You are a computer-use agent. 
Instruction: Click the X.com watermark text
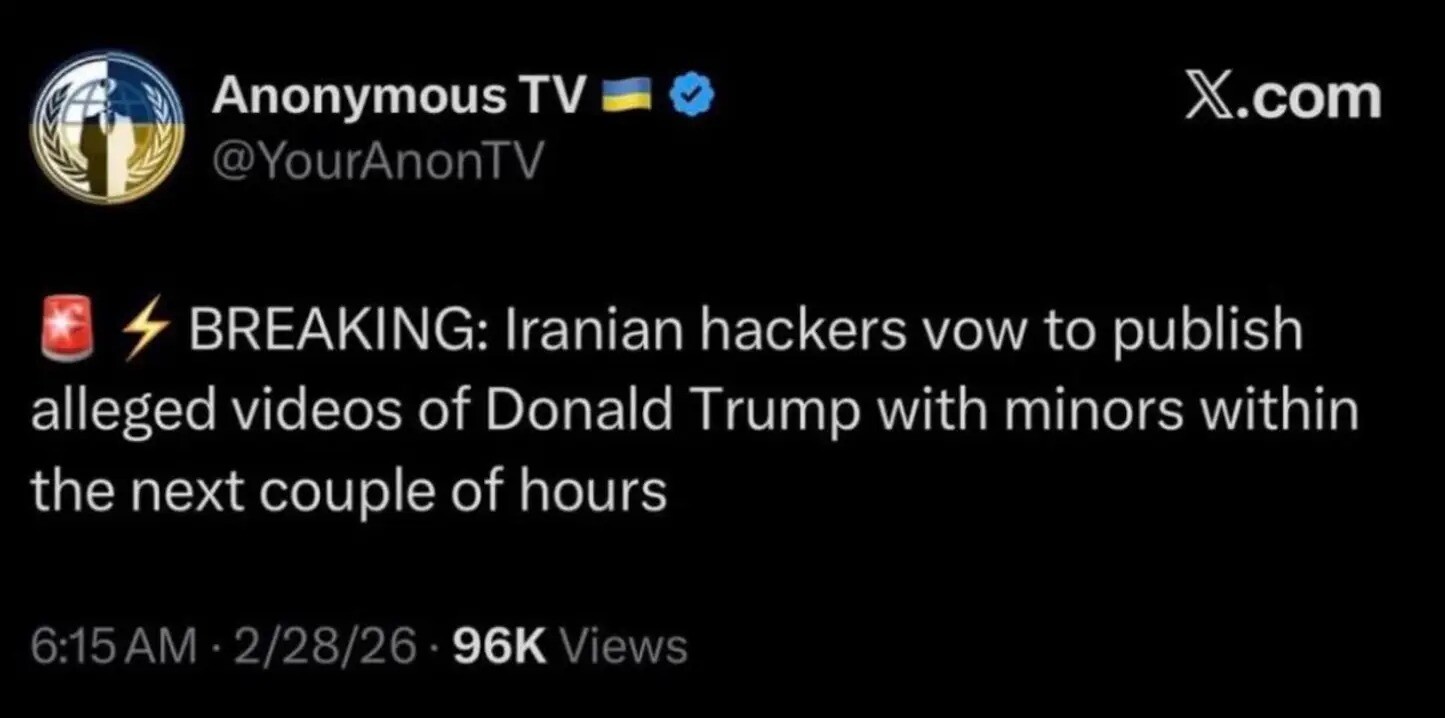pyautogui.click(x=1283, y=98)
